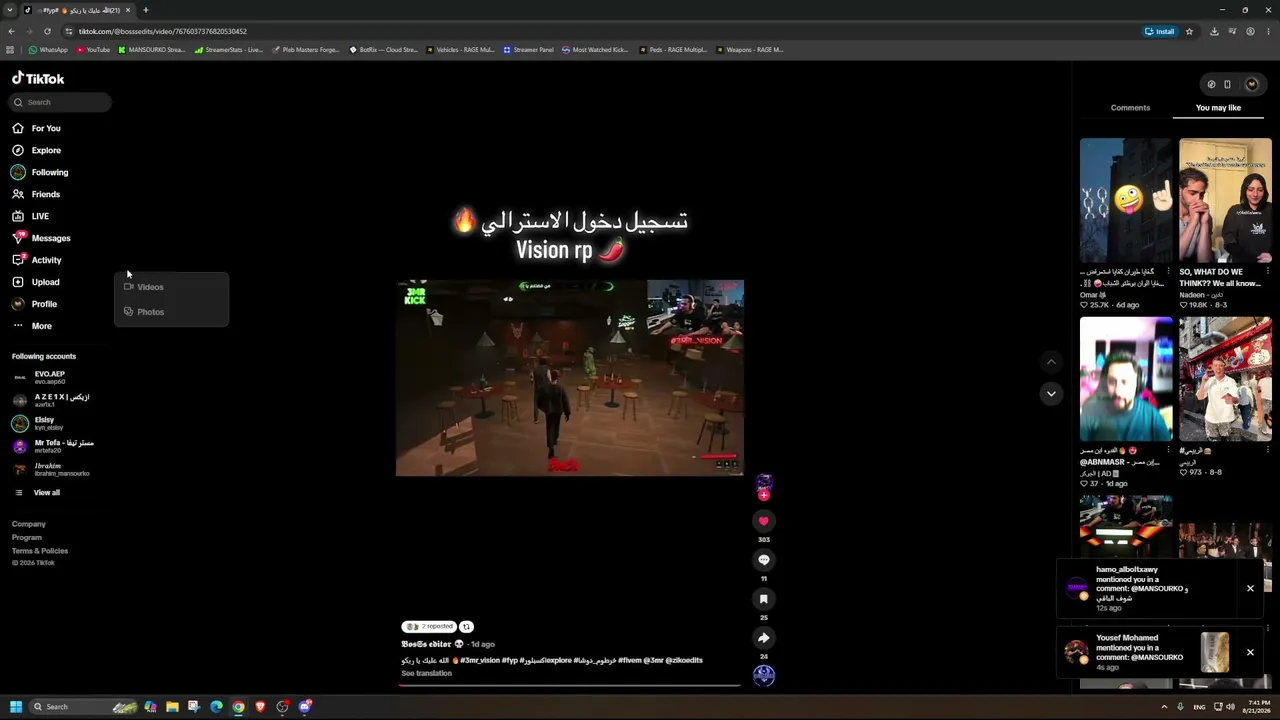Go to the next video
Screen dimensions: 1280x720
(1050, 394)
